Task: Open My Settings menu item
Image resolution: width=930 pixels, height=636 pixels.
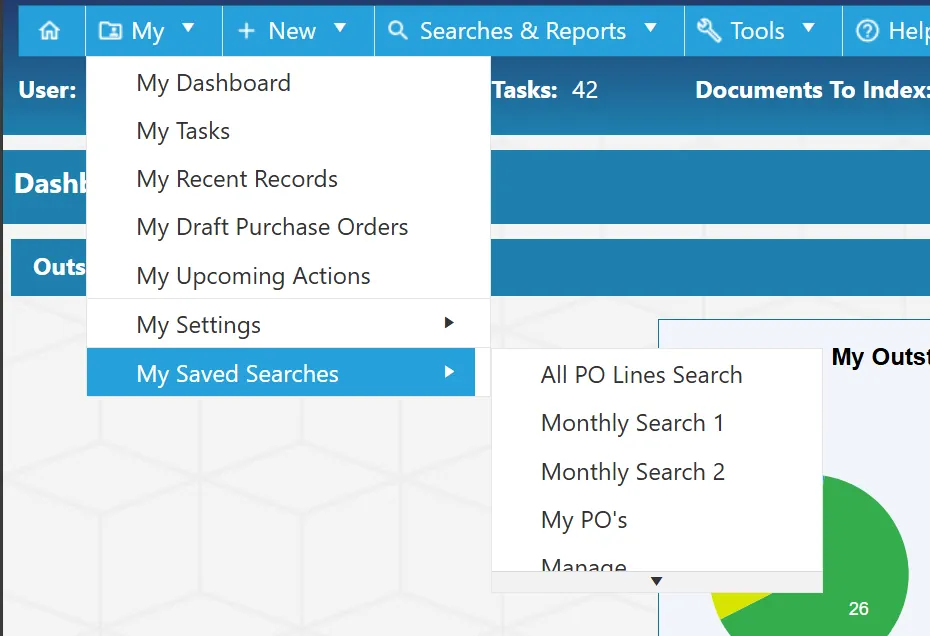Action: click(288, 324)
